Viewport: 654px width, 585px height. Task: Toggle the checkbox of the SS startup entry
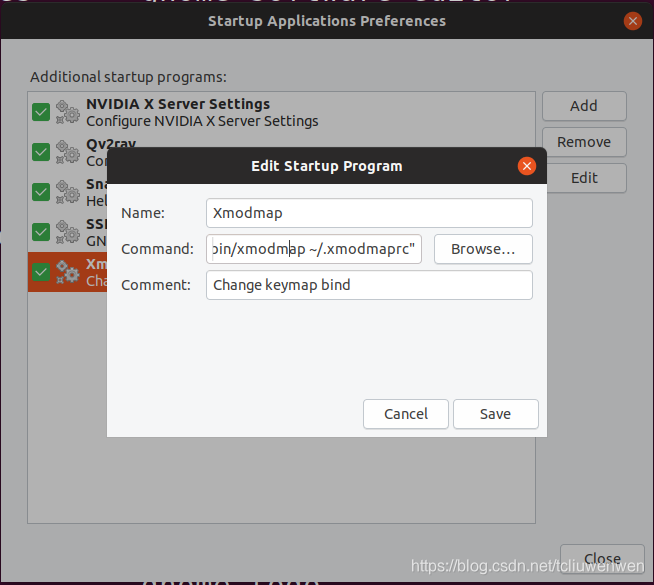pyautogui.click(x=41, y=232)
